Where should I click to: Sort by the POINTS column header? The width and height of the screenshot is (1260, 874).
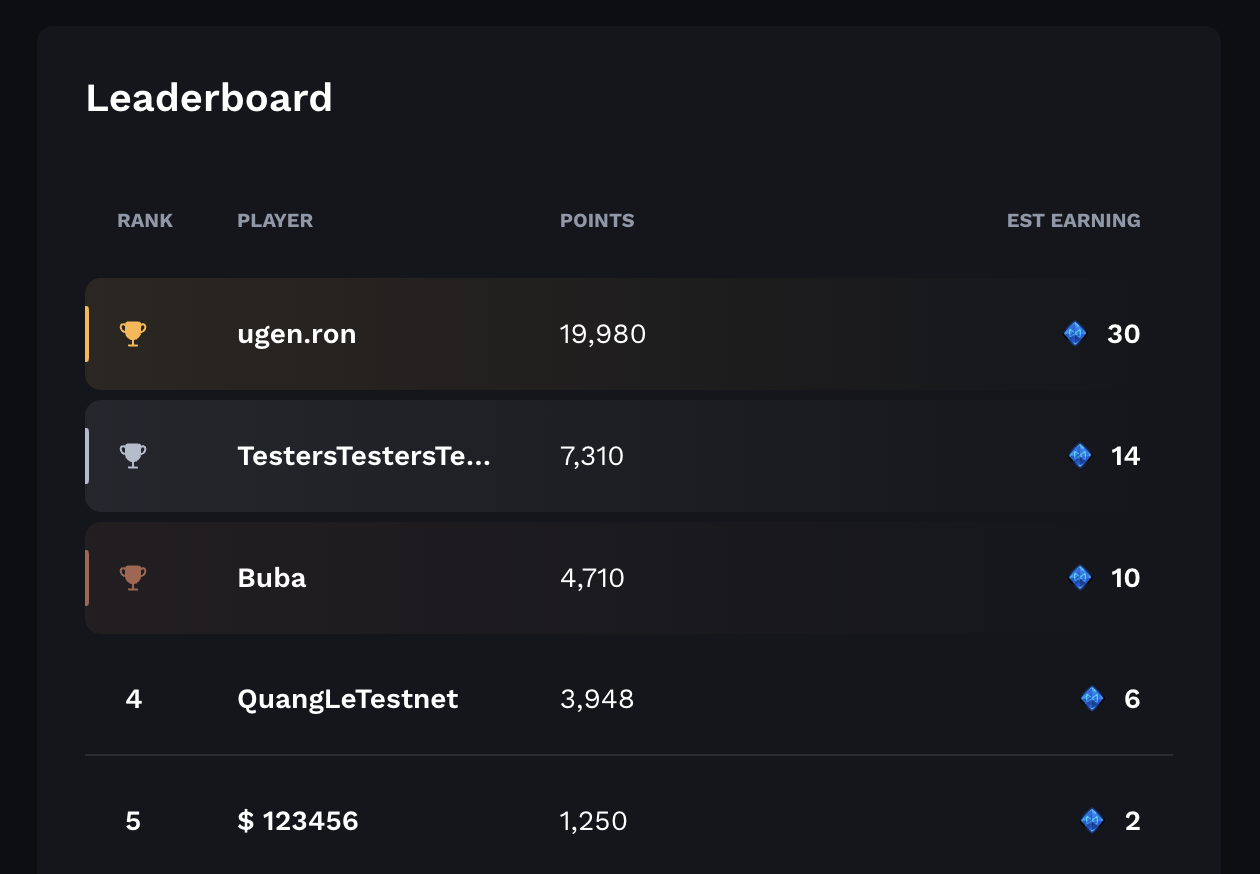(x=597, y=220)
